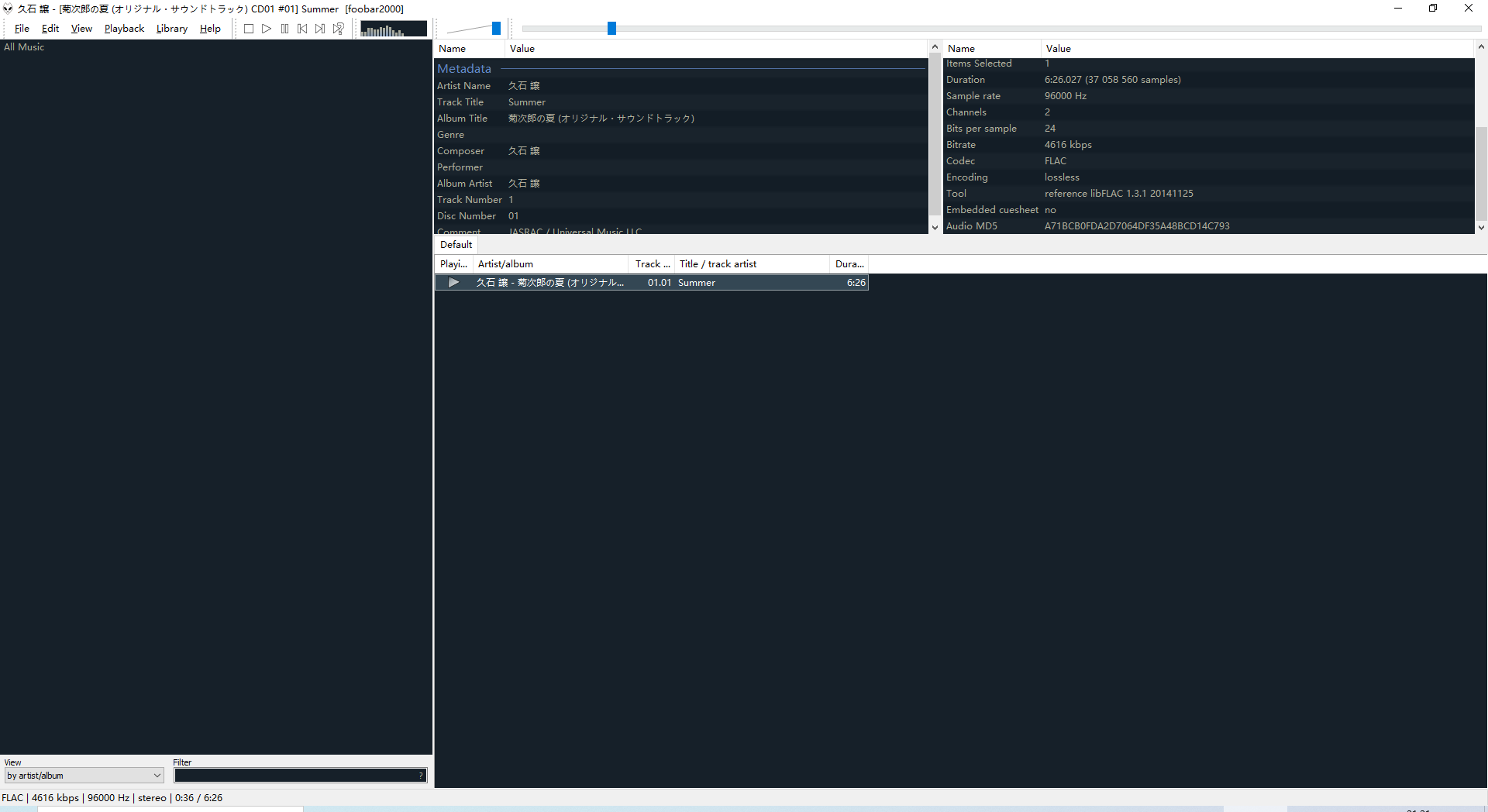Click the Title / track artist column header
Screen dimensions: 1488x812
click(752, 264)
